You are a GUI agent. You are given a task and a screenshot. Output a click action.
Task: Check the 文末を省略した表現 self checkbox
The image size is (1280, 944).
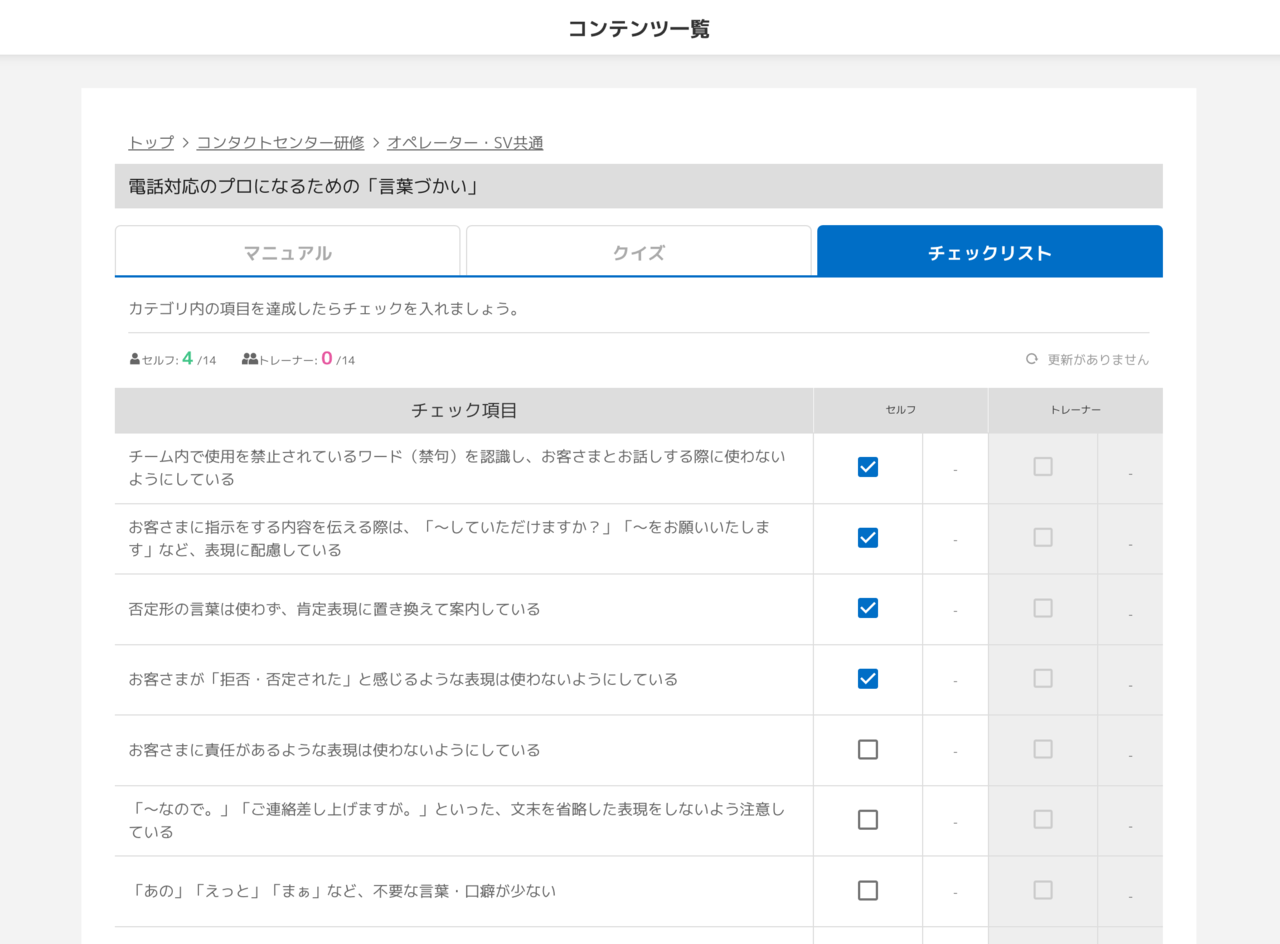[867, 820]
